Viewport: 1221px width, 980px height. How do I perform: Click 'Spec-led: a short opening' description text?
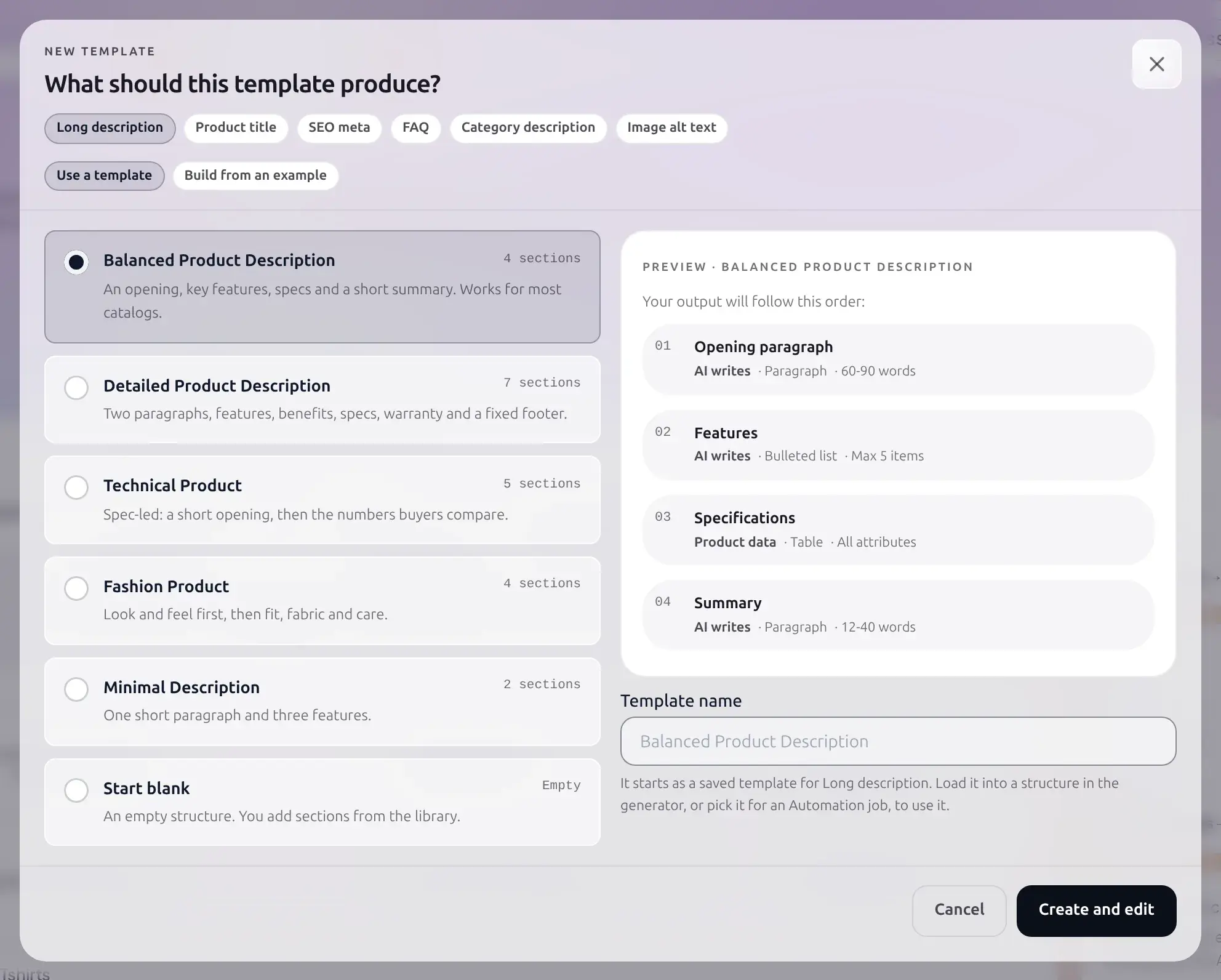pos(305,515)
